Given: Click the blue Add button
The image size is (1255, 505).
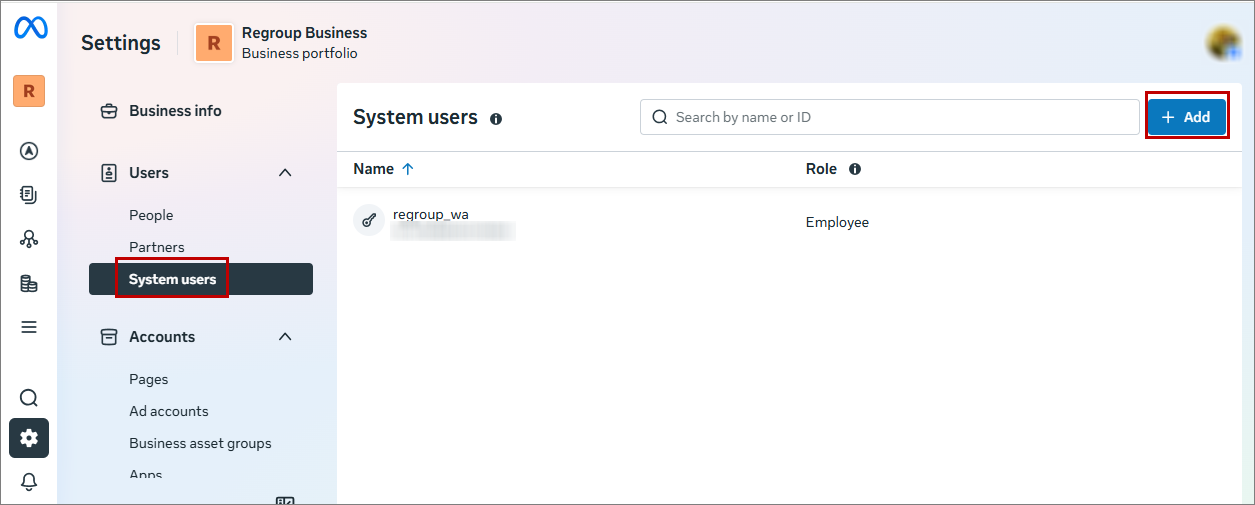Looking at the screenshot, I should [1186, 117].
